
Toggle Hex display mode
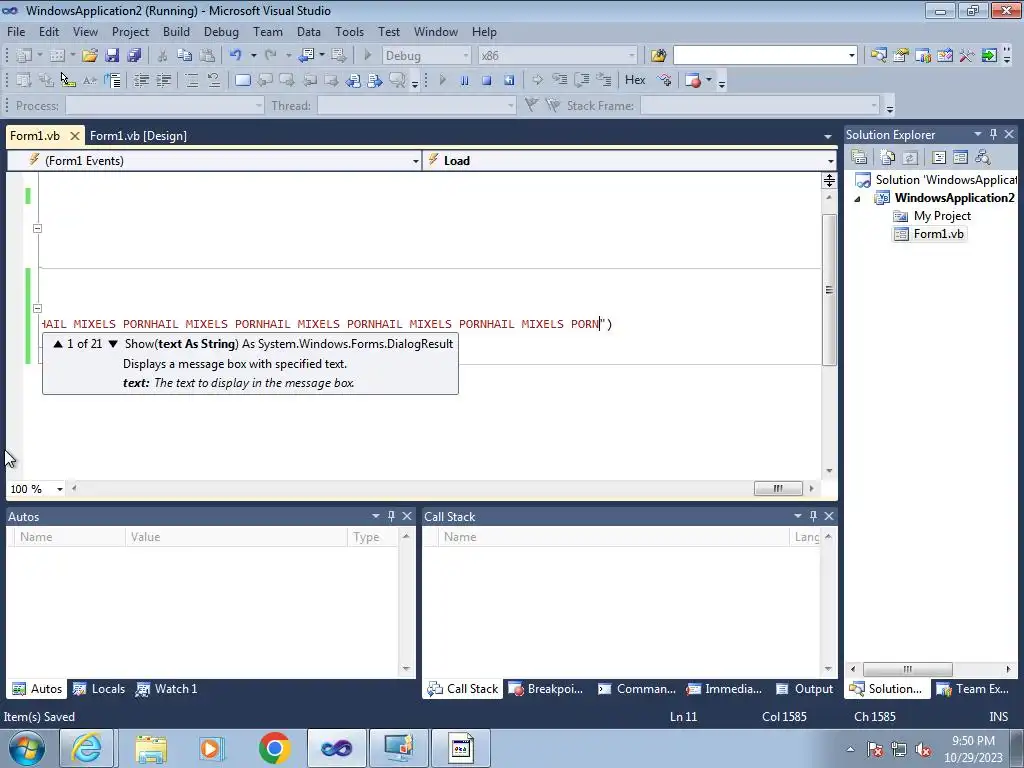point(635,80)
